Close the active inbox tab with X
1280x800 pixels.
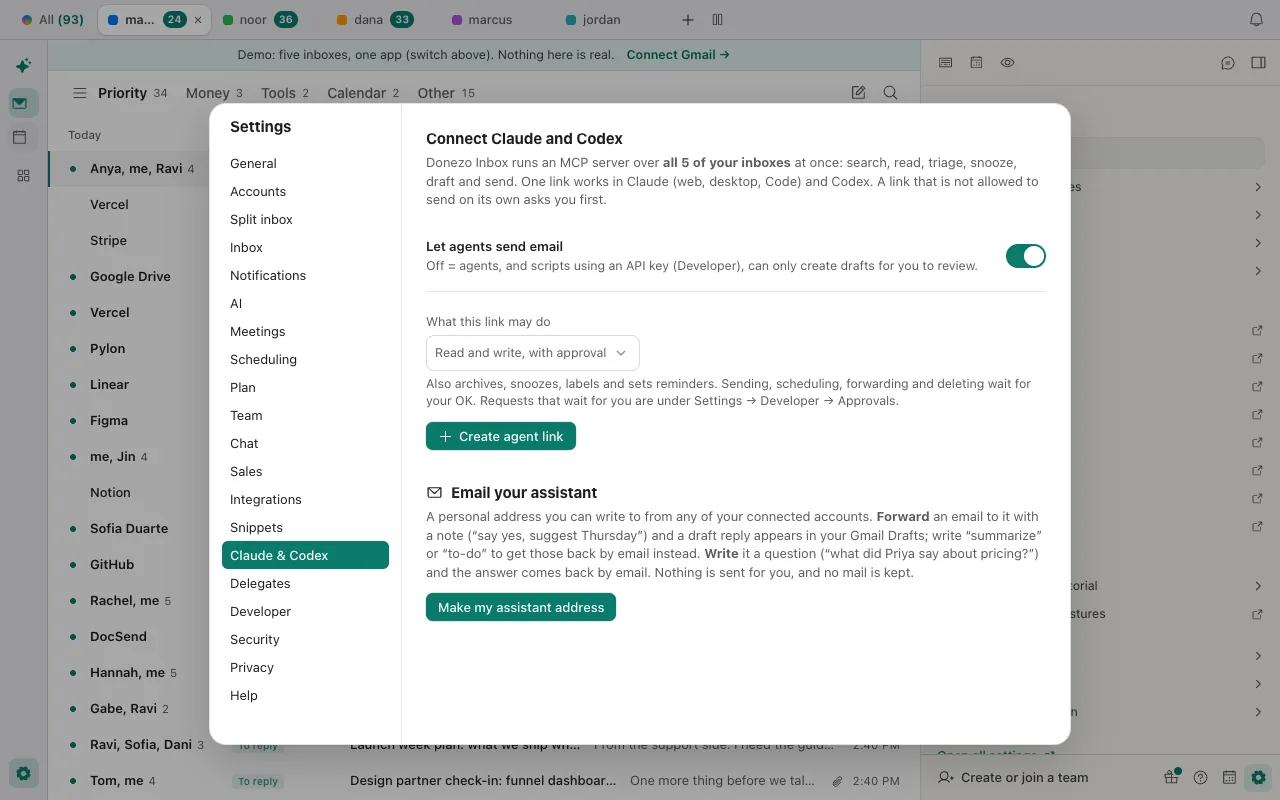[x=198, y=20]
